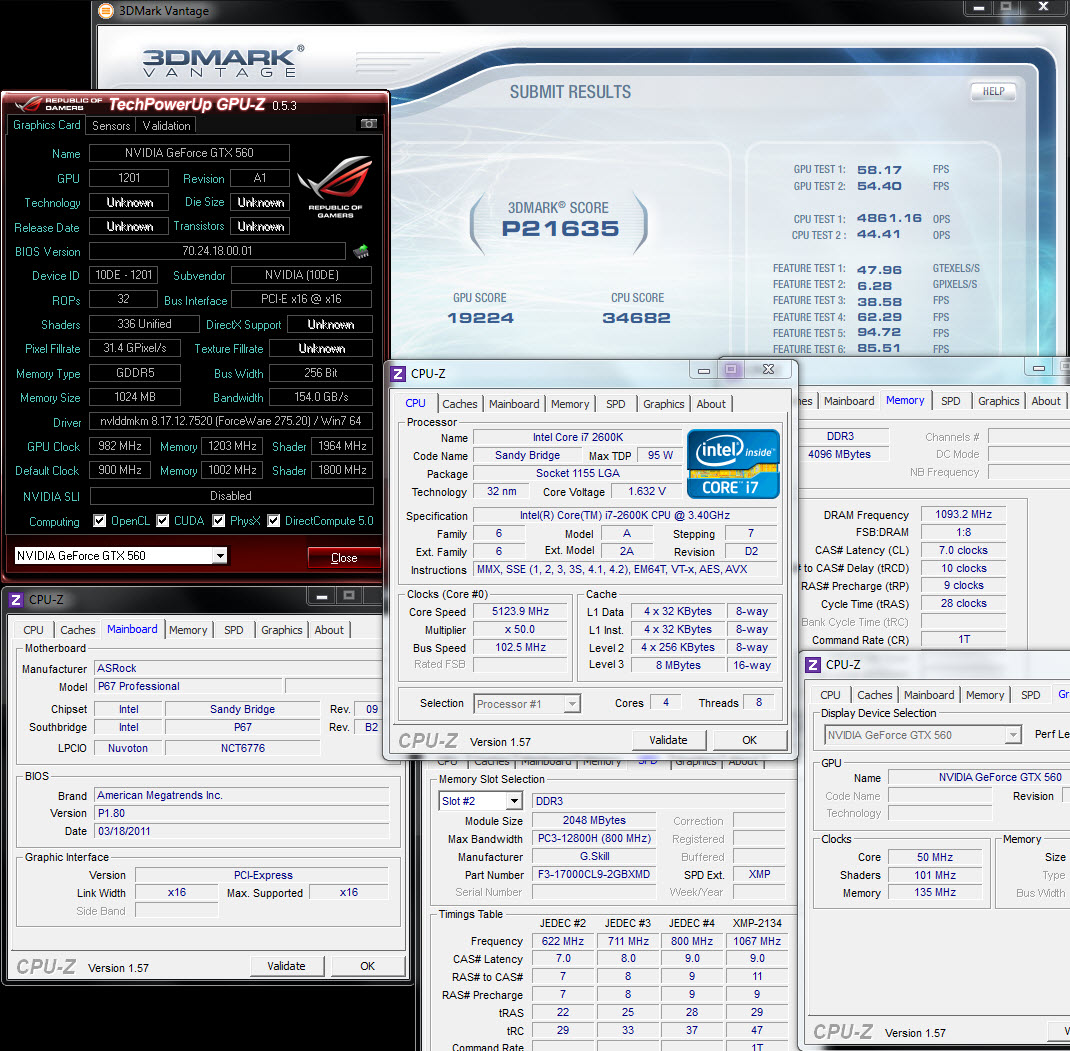Toggle the OpenCL checkbox
The image size is (1070, 1051).
100,521
